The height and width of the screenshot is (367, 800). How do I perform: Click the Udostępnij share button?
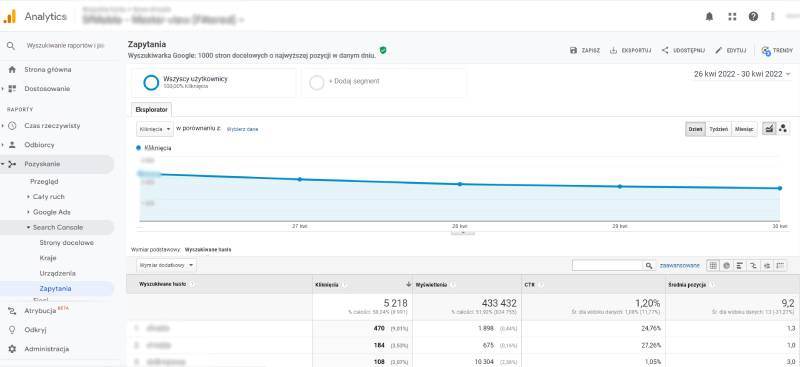(683, 51)
